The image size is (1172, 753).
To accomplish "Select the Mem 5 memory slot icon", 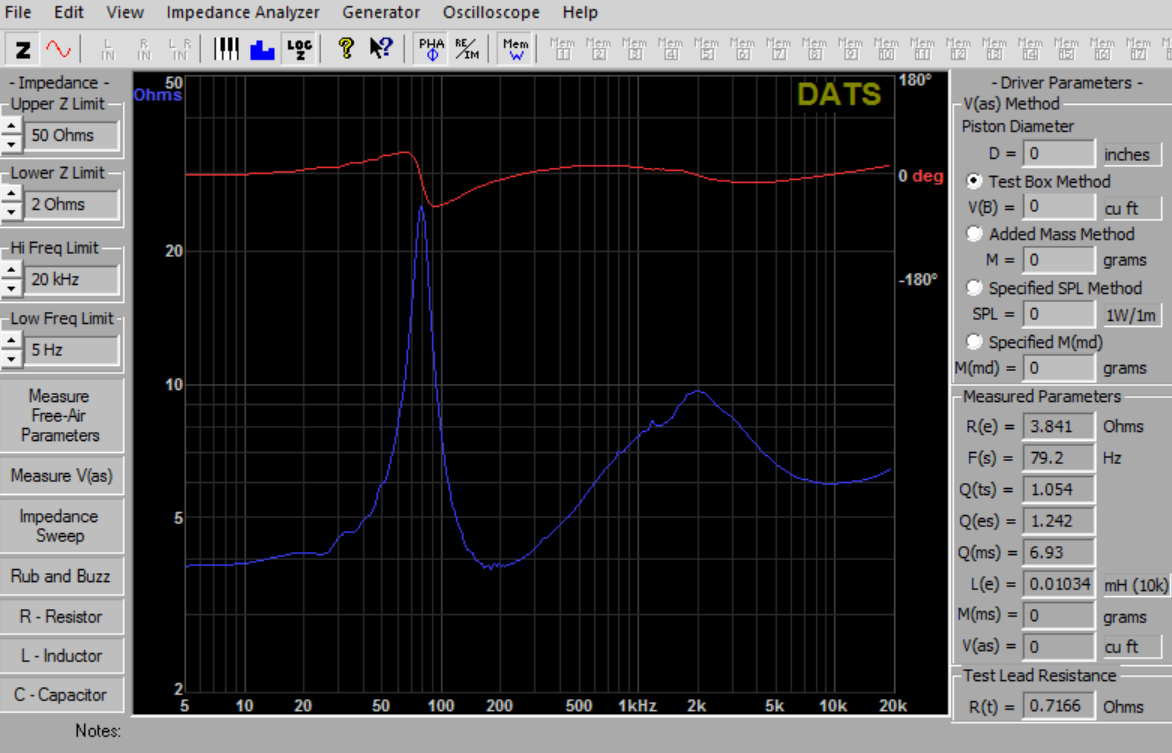I will pyautogui.click(x=706, y=49).
